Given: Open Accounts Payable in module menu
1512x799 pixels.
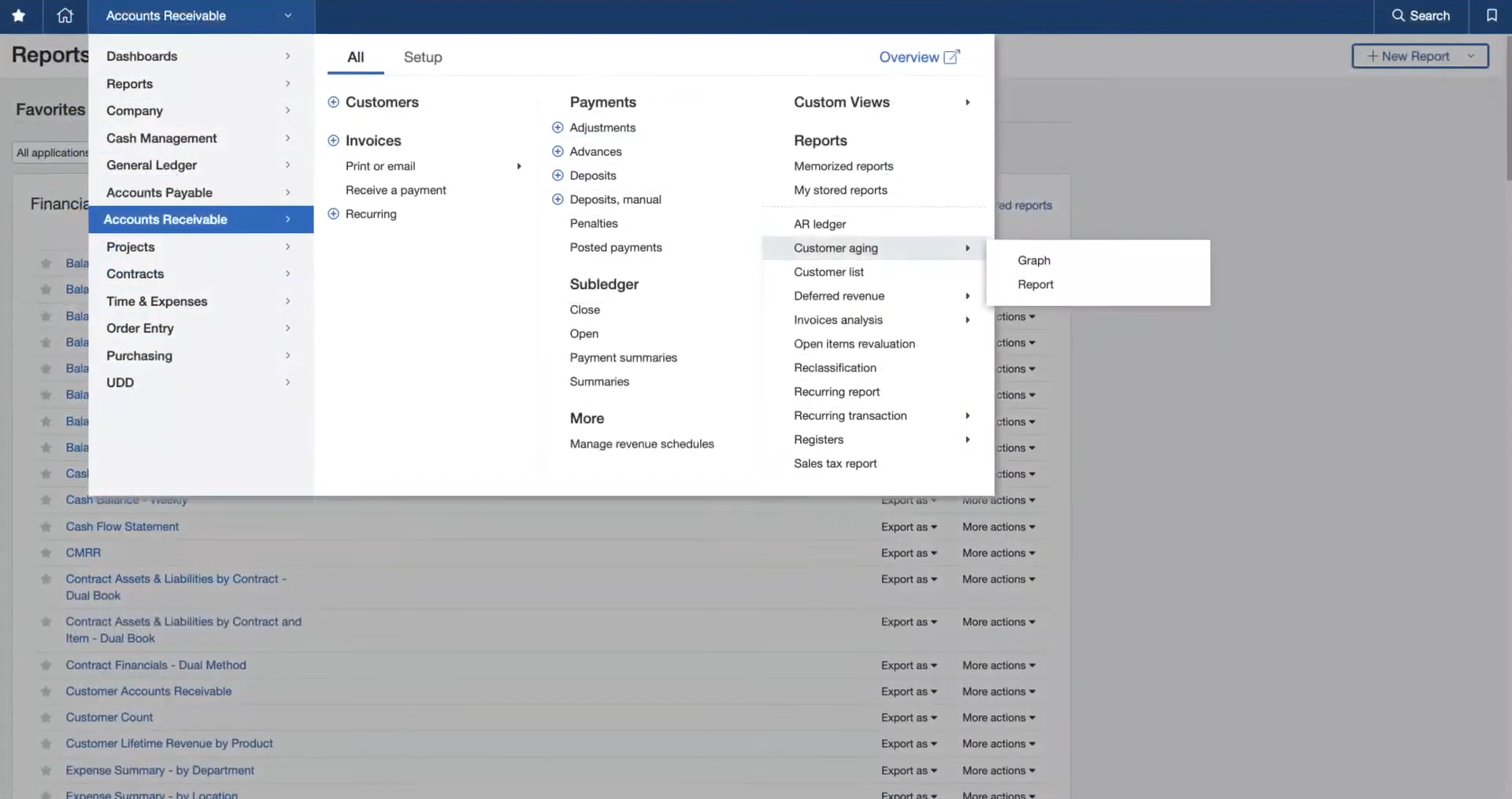Looking at the screenshot, I should pos(201,192).
